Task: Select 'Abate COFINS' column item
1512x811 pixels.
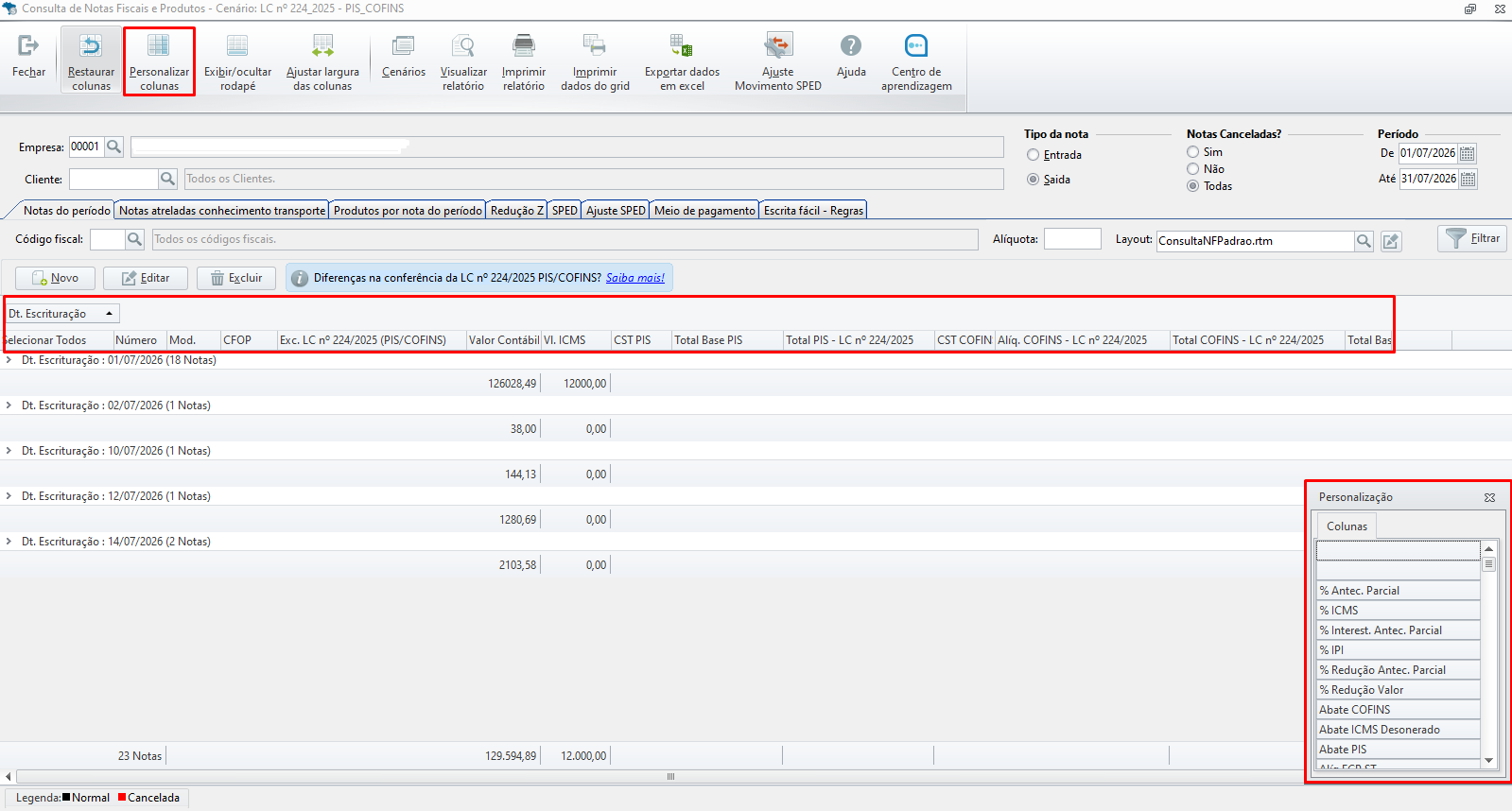Action: (1398, 710)
